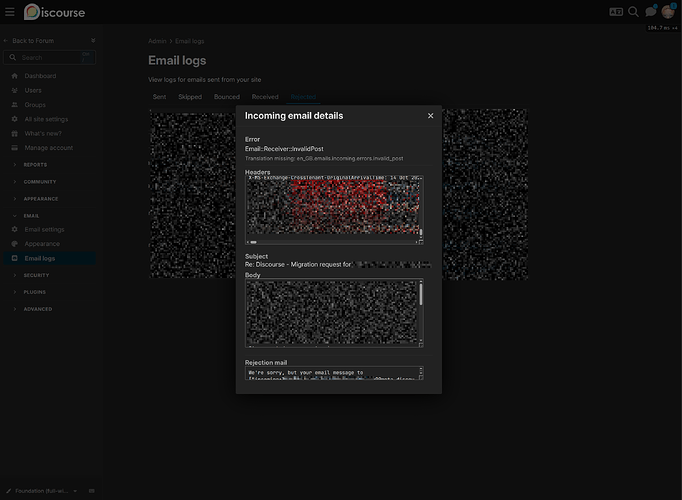Open Manage account

coord(48,148)
